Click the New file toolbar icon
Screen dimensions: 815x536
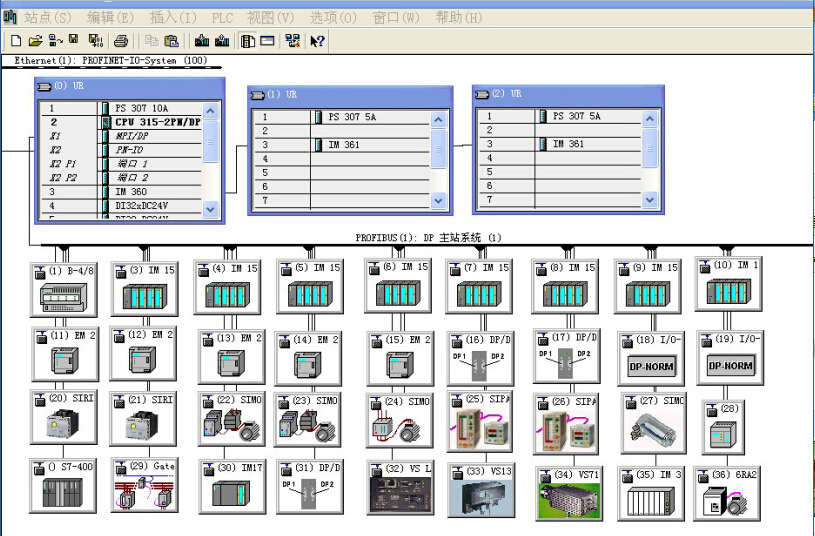[15, 41]
